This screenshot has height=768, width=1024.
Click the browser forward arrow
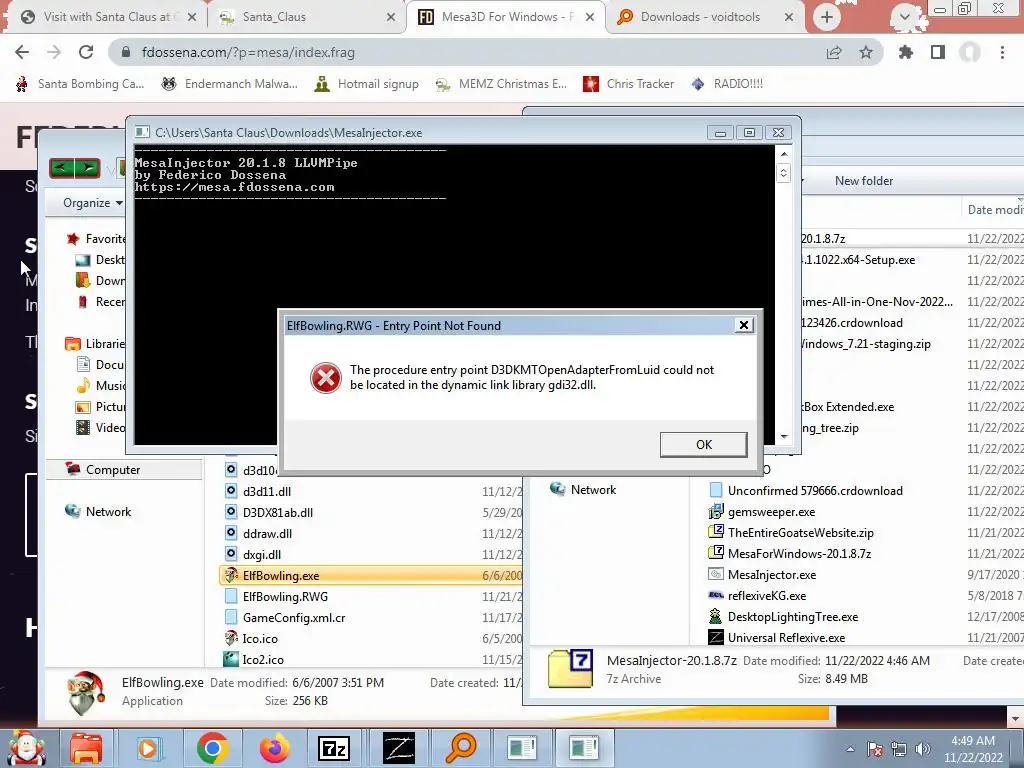pyautogui.click(x=54, y=52)
